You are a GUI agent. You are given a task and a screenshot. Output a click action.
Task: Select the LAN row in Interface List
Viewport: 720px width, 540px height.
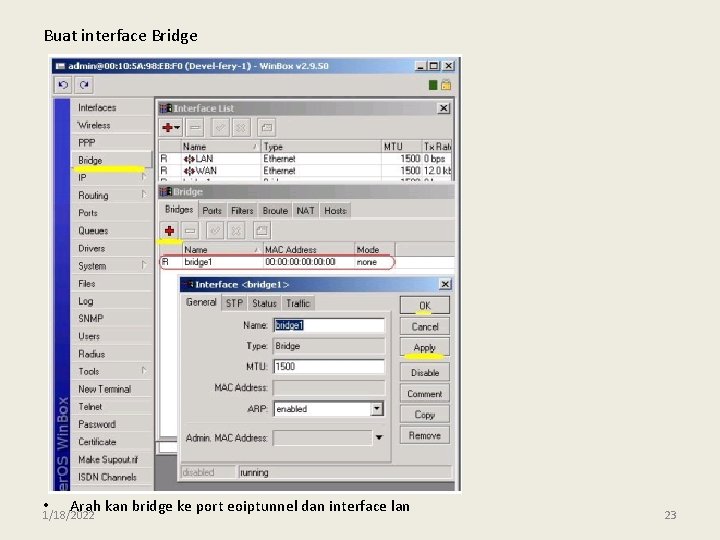pyautogui.click(x=305, y=158)
